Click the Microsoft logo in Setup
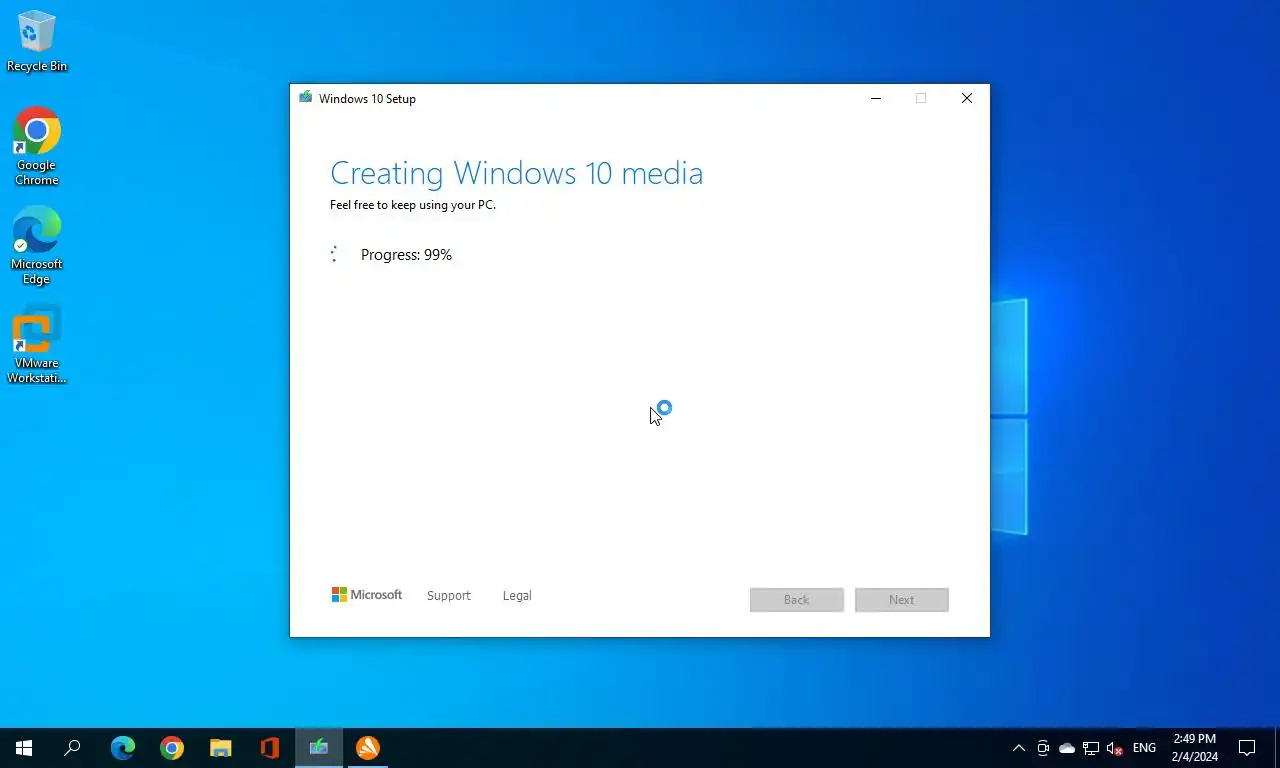The height and width of the screenshot is (768, 1280). pyautogui.click(x=367, y=595)
